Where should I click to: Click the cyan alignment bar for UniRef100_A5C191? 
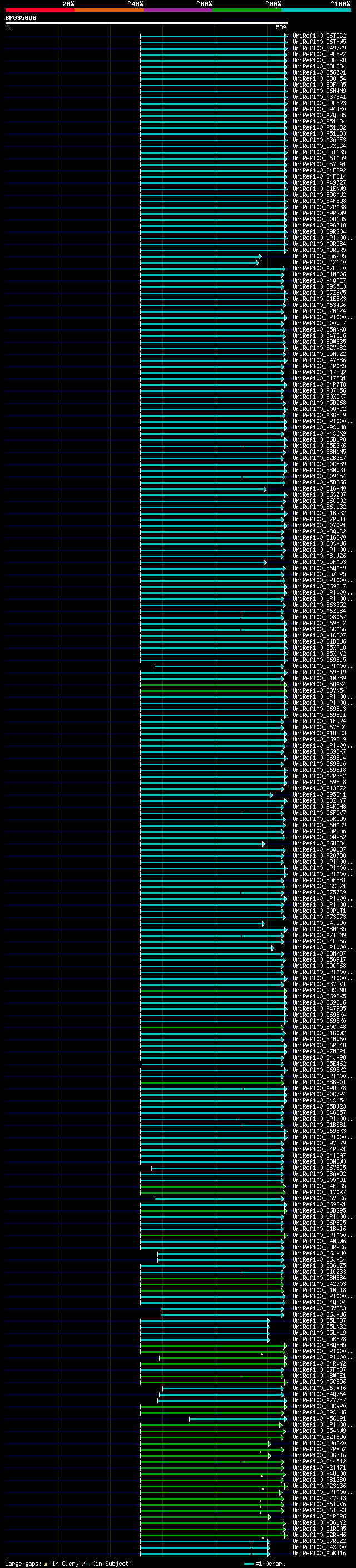(x=238, y=1419)
